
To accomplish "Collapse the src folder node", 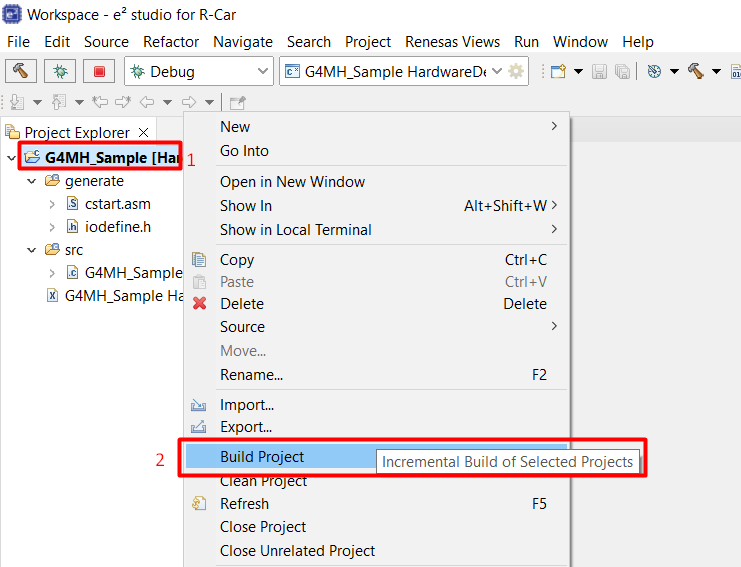I will (32, 250).
